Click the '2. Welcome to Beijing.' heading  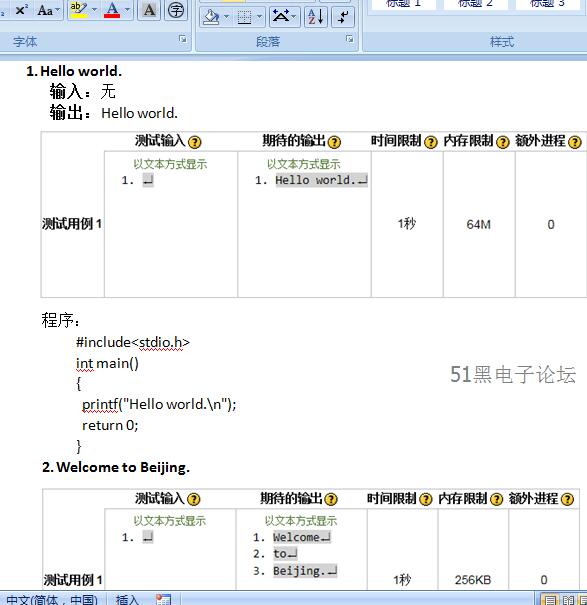(116, 467)
